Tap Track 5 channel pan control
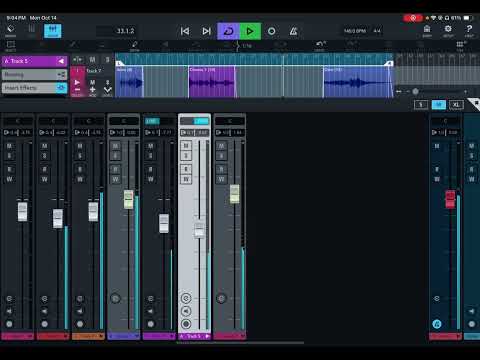The height and width of the screenshot is (360, 480). pos(194,121)
